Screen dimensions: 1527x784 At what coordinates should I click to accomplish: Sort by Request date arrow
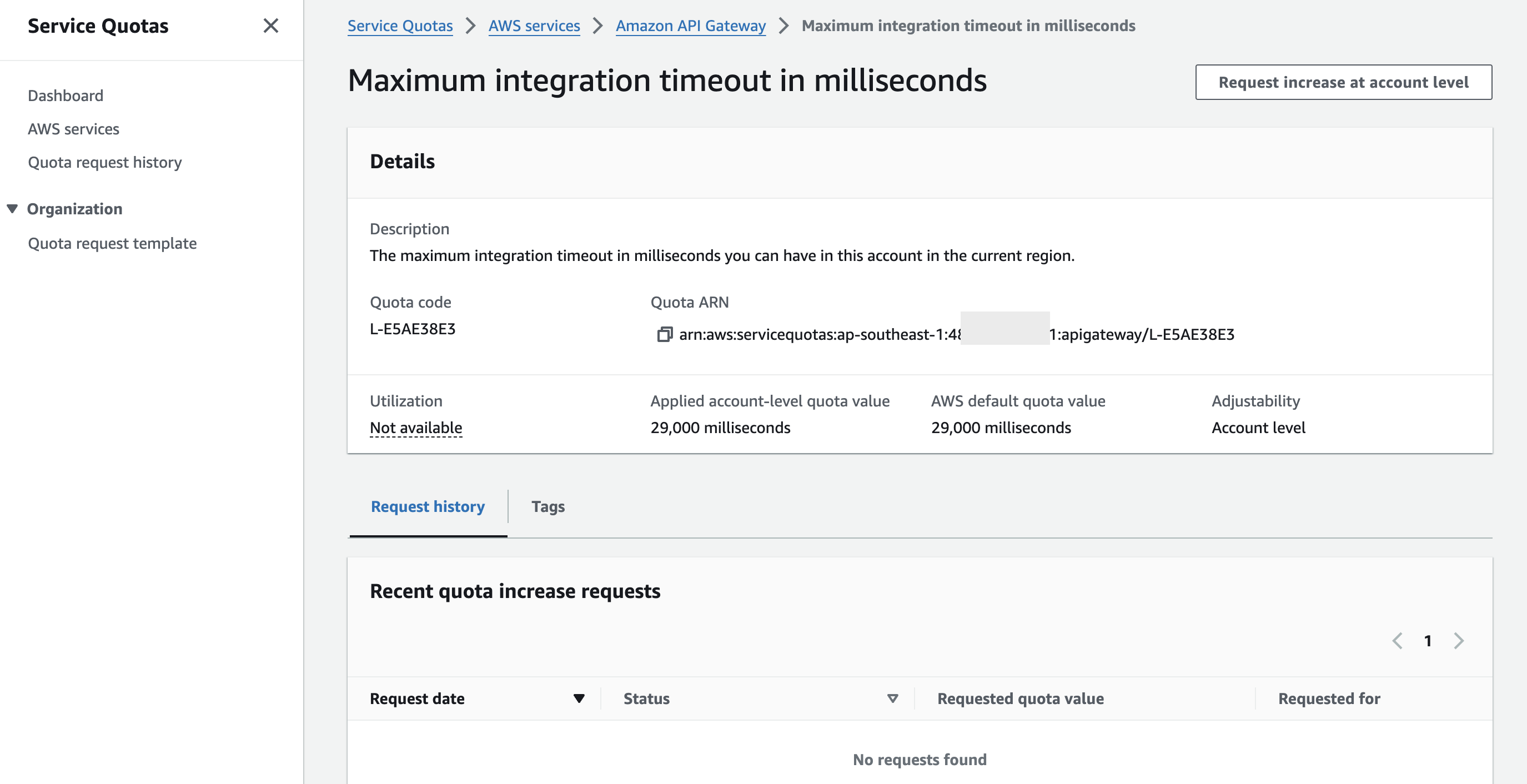(579, 698)
